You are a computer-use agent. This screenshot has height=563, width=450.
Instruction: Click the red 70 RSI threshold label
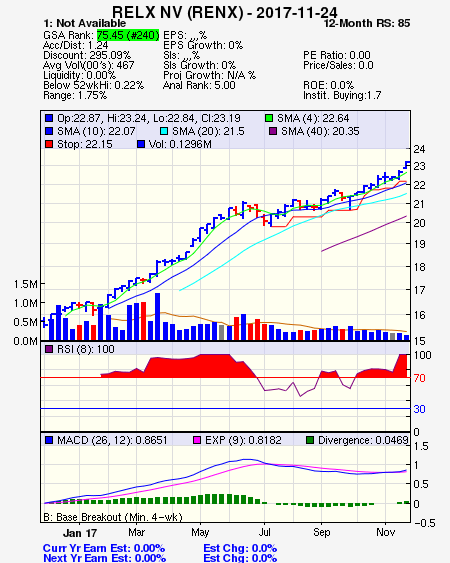point(419,378)
